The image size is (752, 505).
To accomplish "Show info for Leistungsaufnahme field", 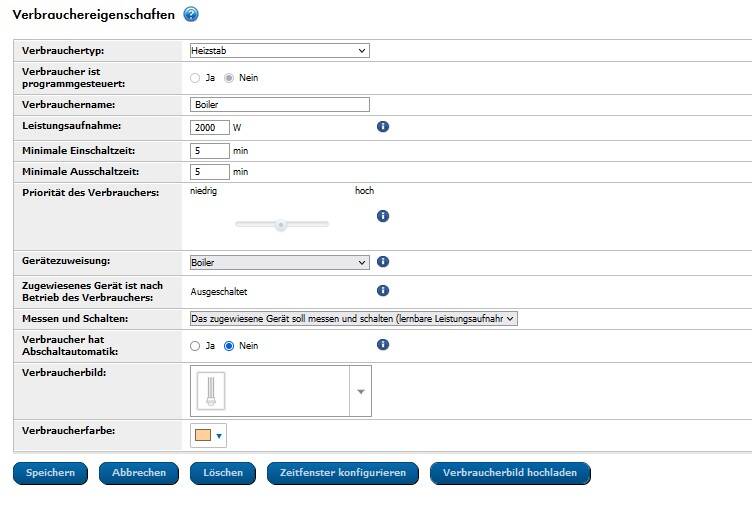I will (383, 127).
